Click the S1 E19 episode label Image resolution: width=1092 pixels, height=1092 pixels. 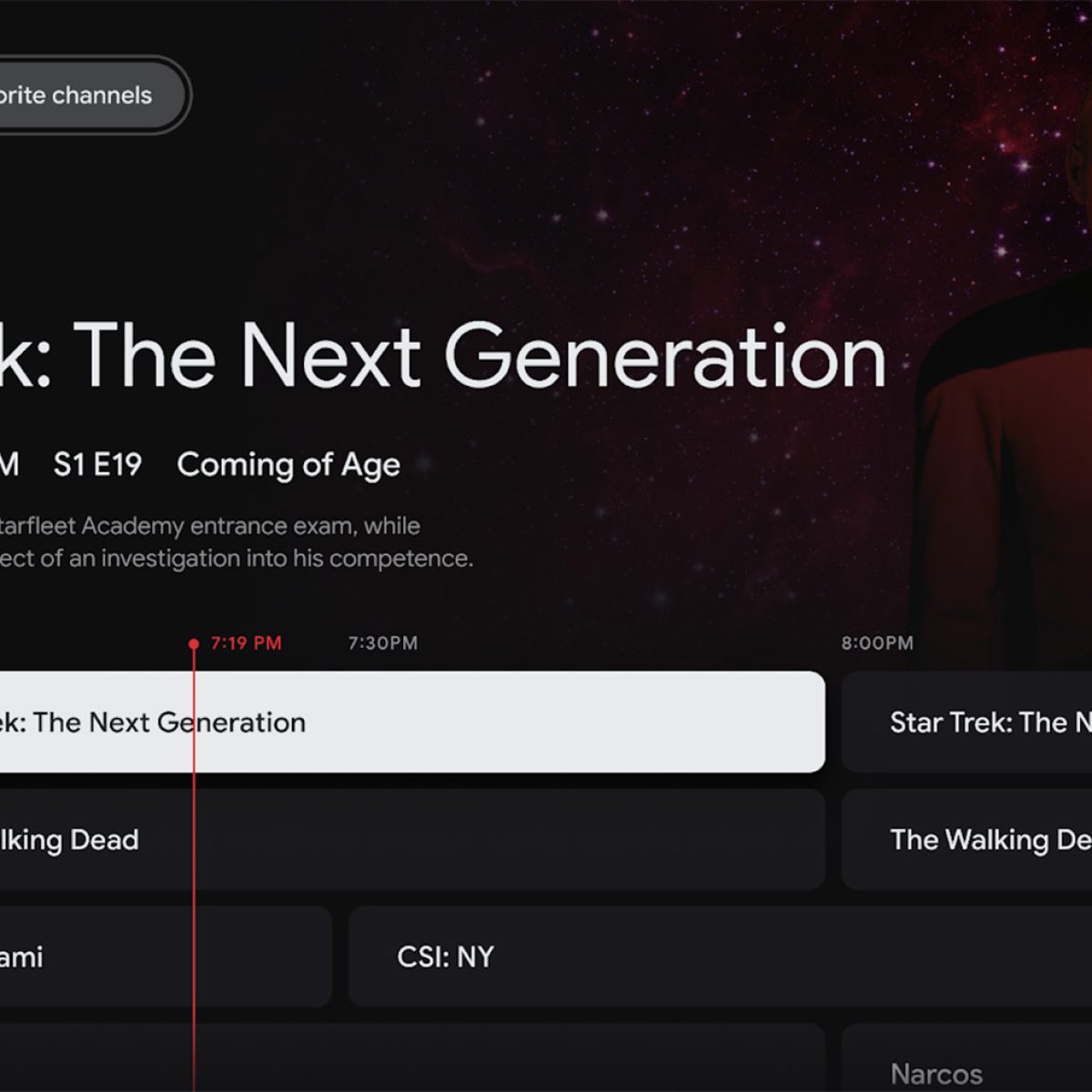click(x=97, y=465)
